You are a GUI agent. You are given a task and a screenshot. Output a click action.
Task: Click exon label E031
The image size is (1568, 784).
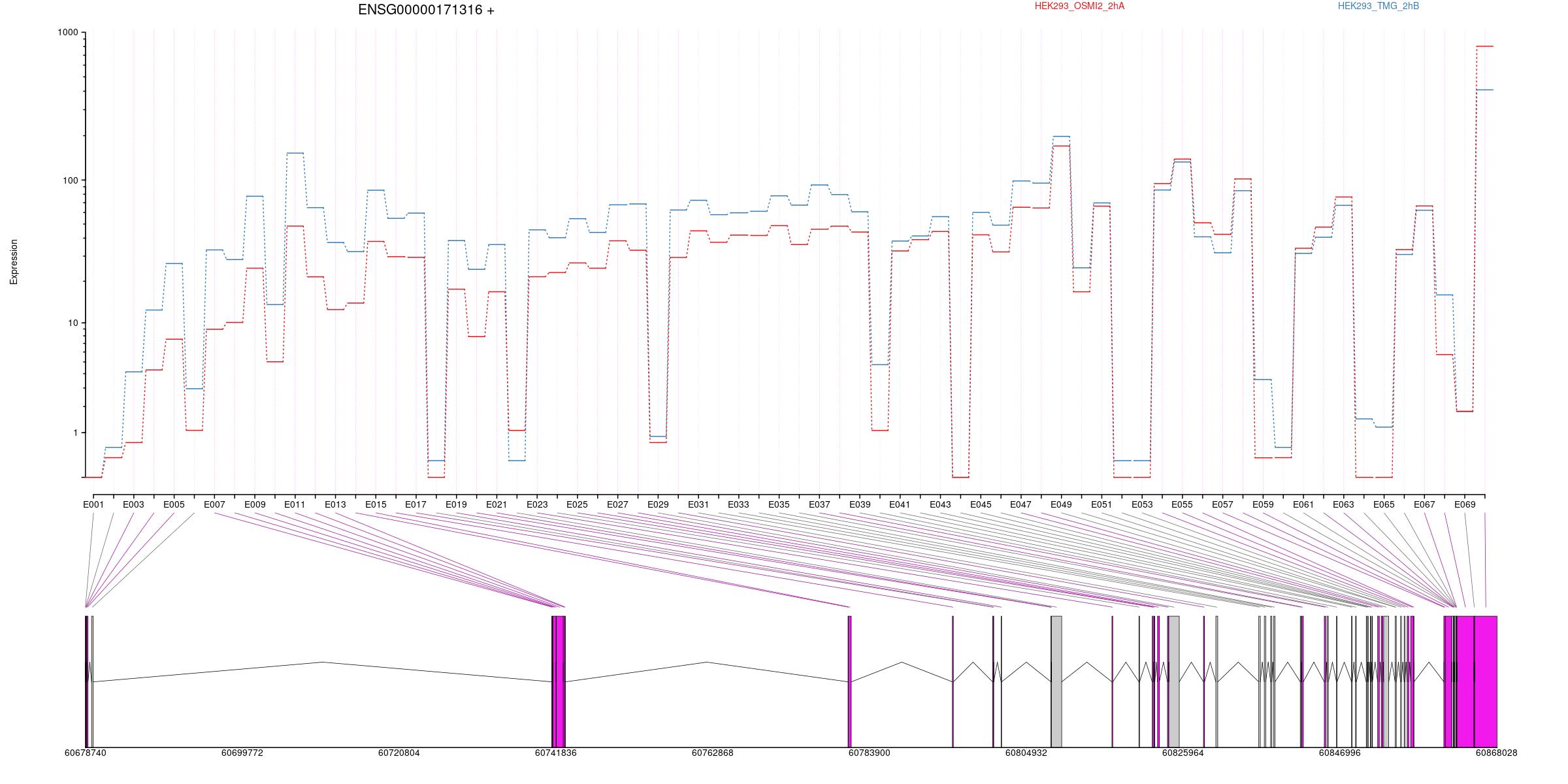click(x=698, y=504)
